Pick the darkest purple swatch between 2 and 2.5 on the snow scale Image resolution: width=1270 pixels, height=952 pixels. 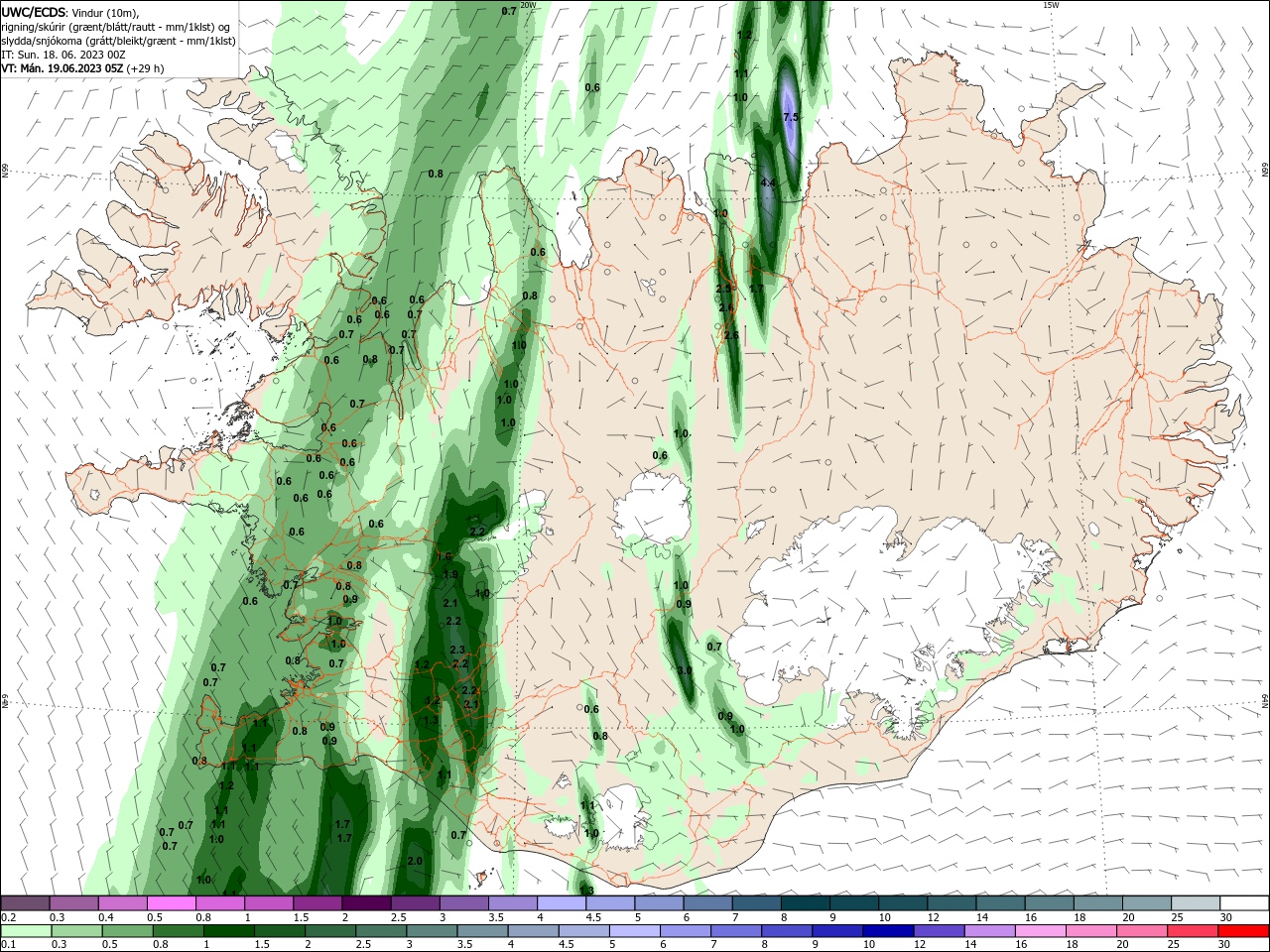coord(366,903)
